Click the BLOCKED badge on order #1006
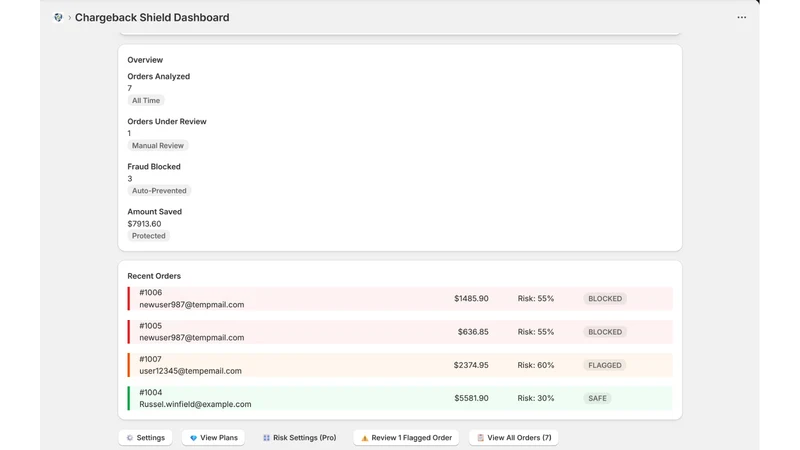This screenshot has height=450, width=800. [x=605, y=298]
